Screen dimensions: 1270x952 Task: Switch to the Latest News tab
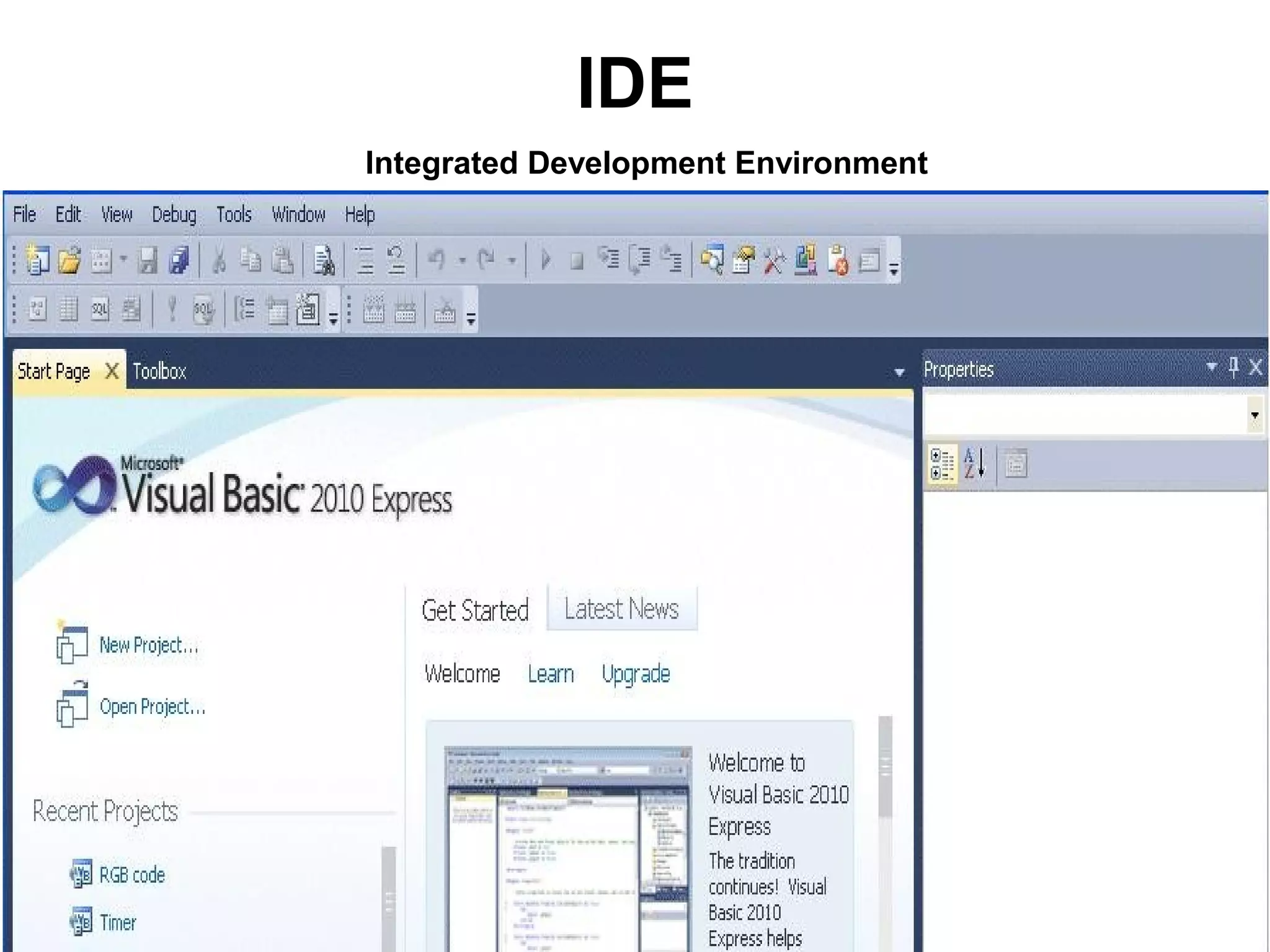pyautogui.click(x=622, y=609)
